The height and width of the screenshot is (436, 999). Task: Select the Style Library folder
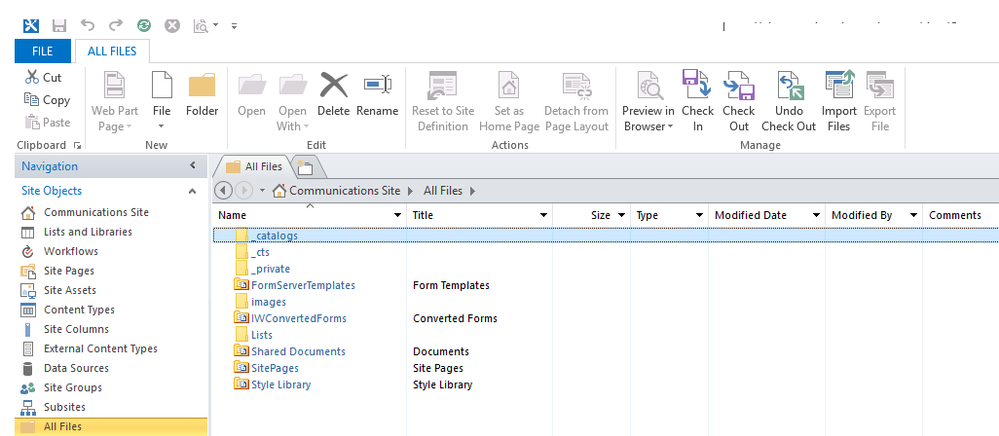pyautogui.click(x=280, y=384)
